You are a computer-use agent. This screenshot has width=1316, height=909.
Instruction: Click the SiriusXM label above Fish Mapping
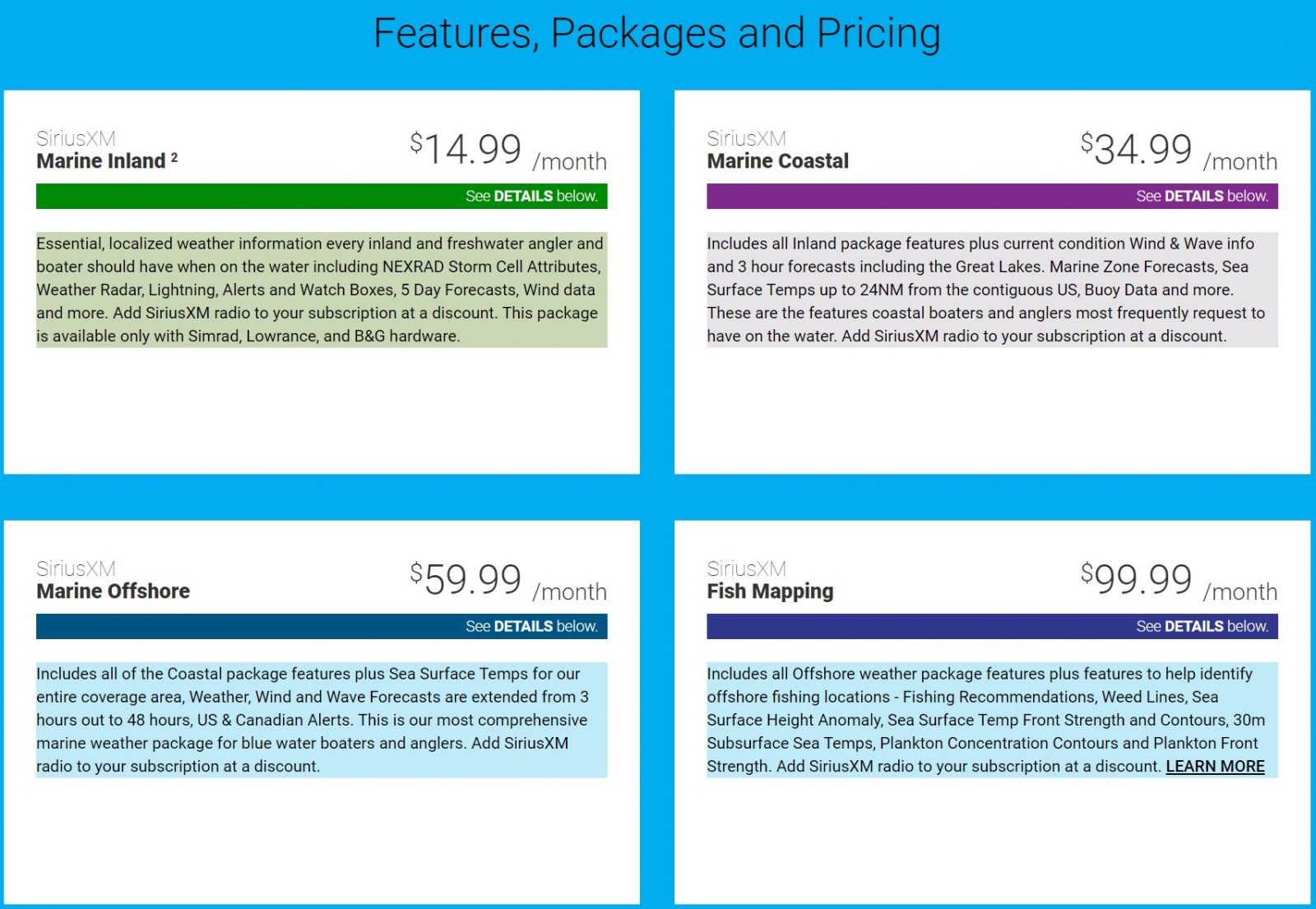[x=746, y=568]
